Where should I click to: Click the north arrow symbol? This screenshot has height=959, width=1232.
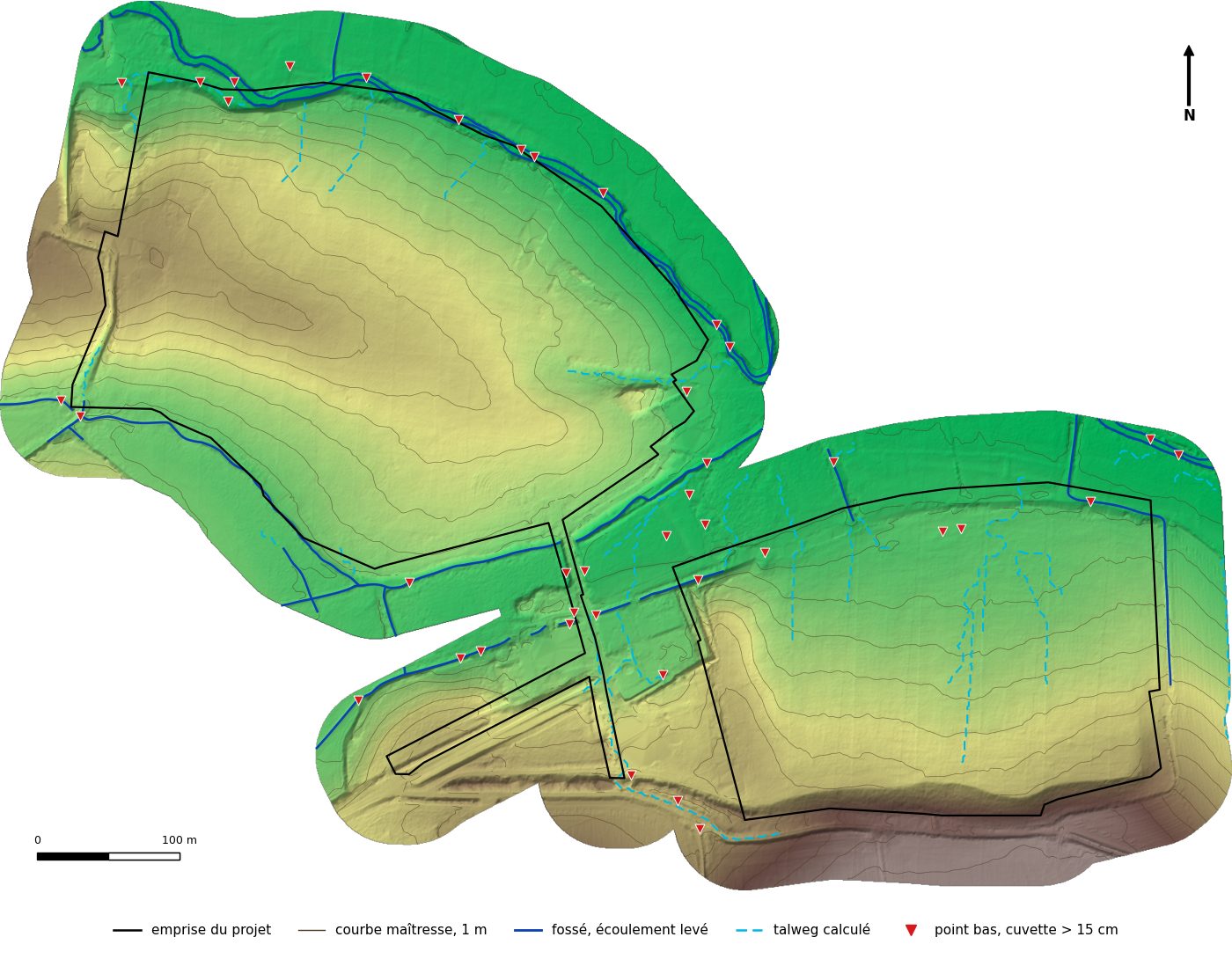(1189, 76)
